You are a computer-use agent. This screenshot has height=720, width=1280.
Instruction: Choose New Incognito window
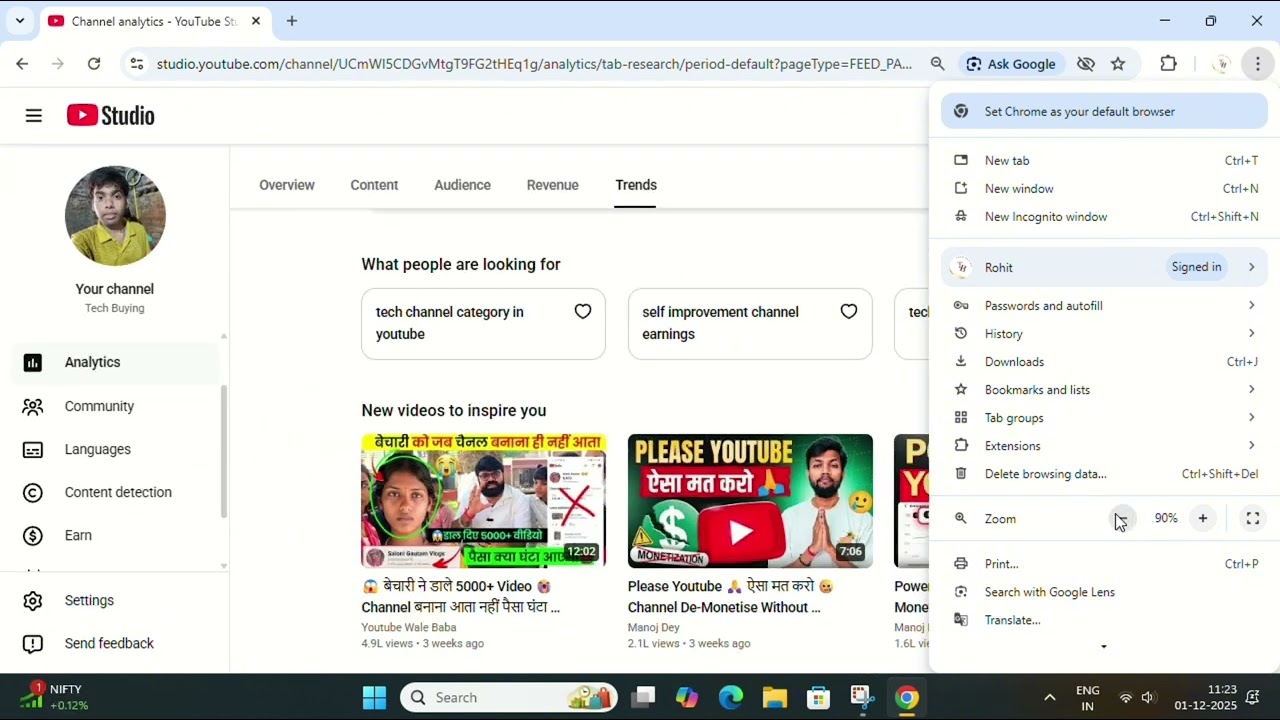(x=1105, y=216)
